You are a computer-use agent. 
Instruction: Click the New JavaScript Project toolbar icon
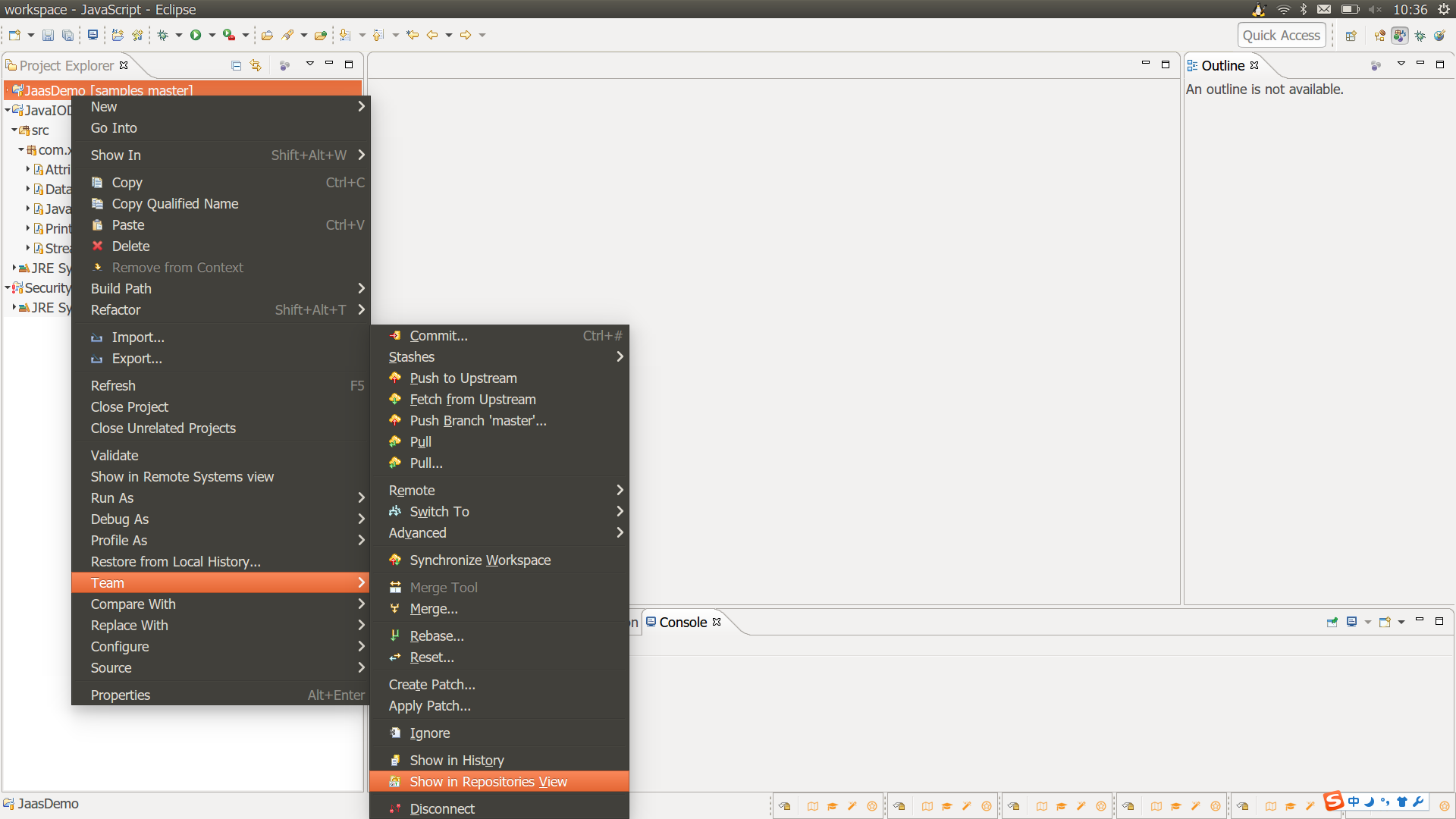point(118,35)
